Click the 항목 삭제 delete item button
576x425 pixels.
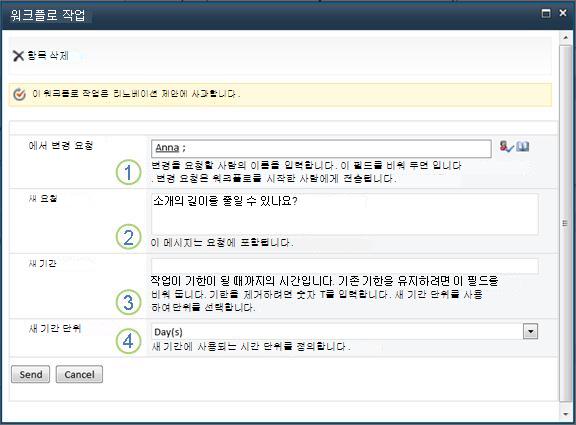coord(40,56)
